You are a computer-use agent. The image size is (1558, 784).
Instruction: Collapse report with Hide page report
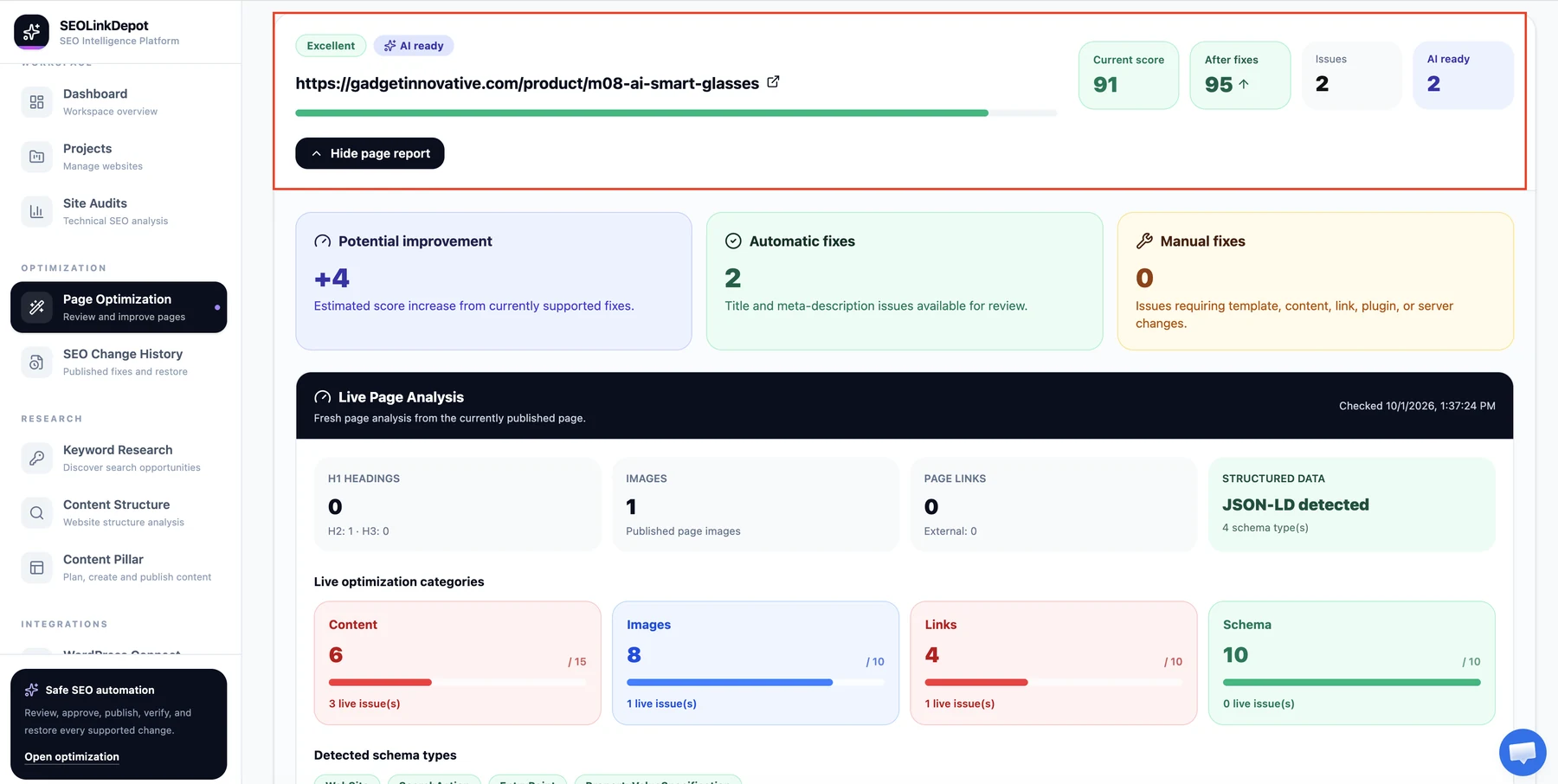click(370, 153)
